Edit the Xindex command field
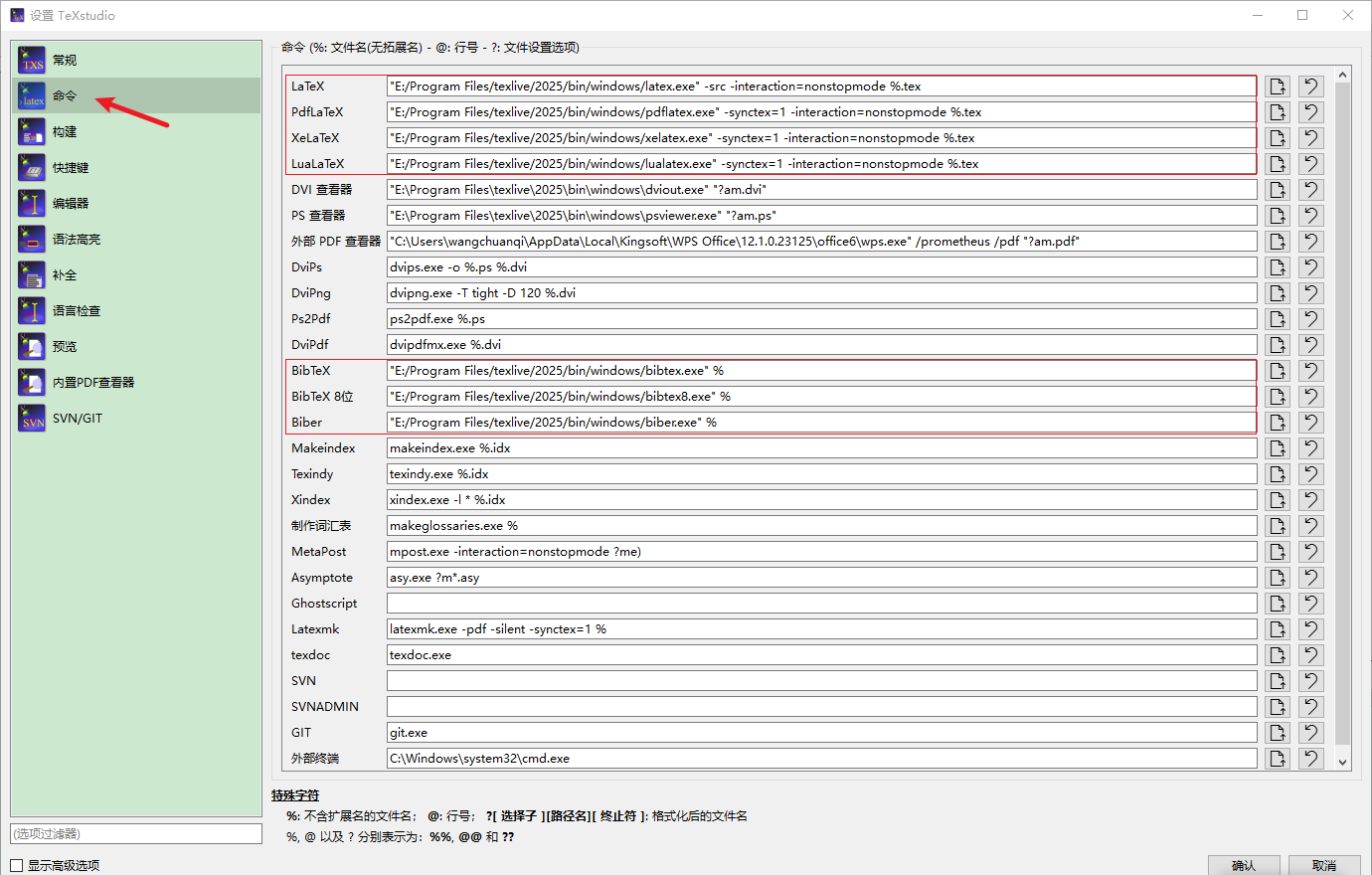The width and height of the screenshot is (1372, 875). coord(821,500)
